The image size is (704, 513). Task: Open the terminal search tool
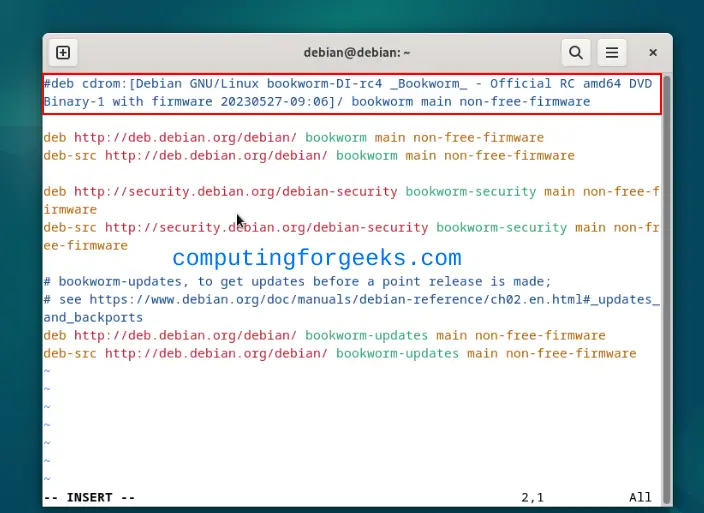(576, 53)
